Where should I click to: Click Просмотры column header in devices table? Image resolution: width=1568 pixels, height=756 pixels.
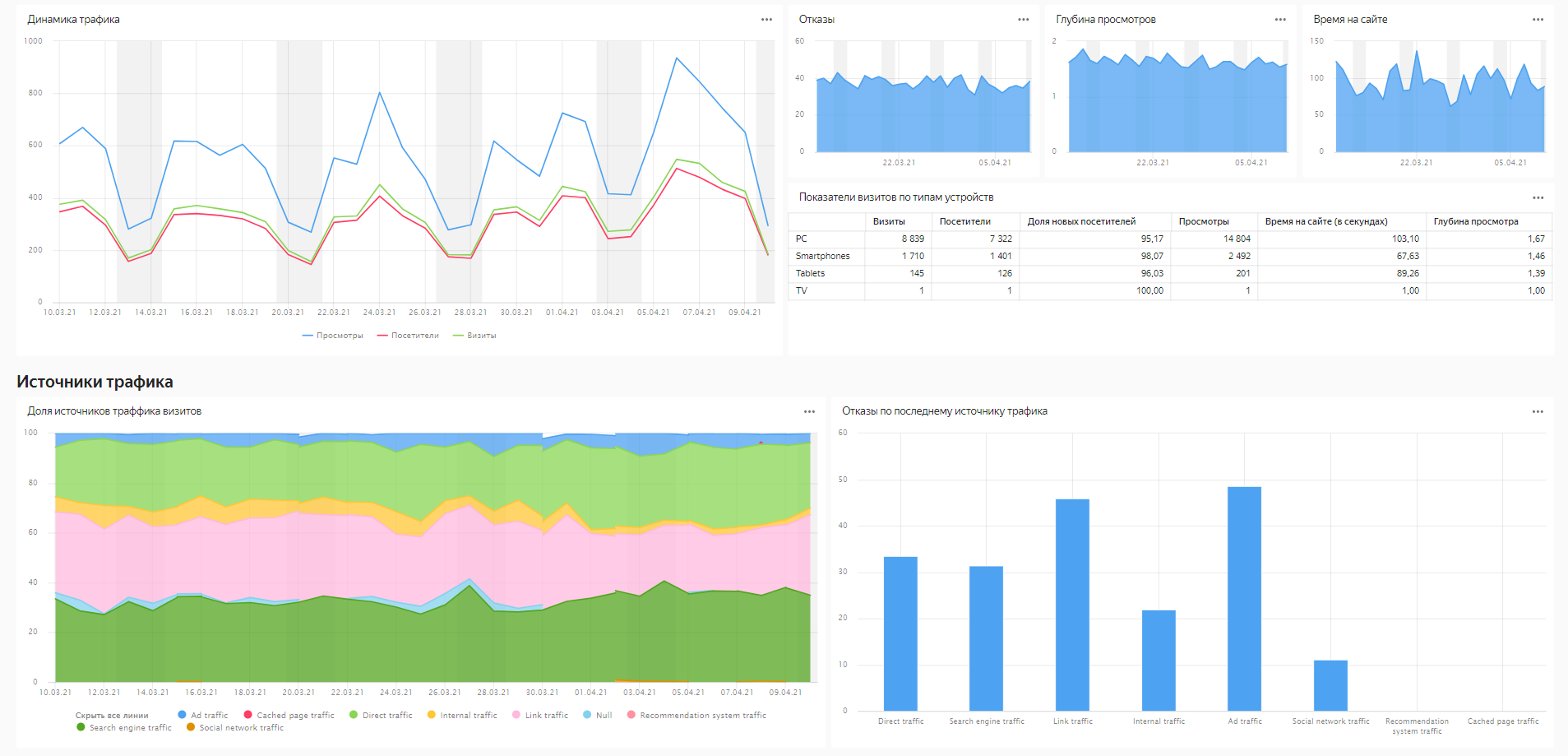(1204, 221)
